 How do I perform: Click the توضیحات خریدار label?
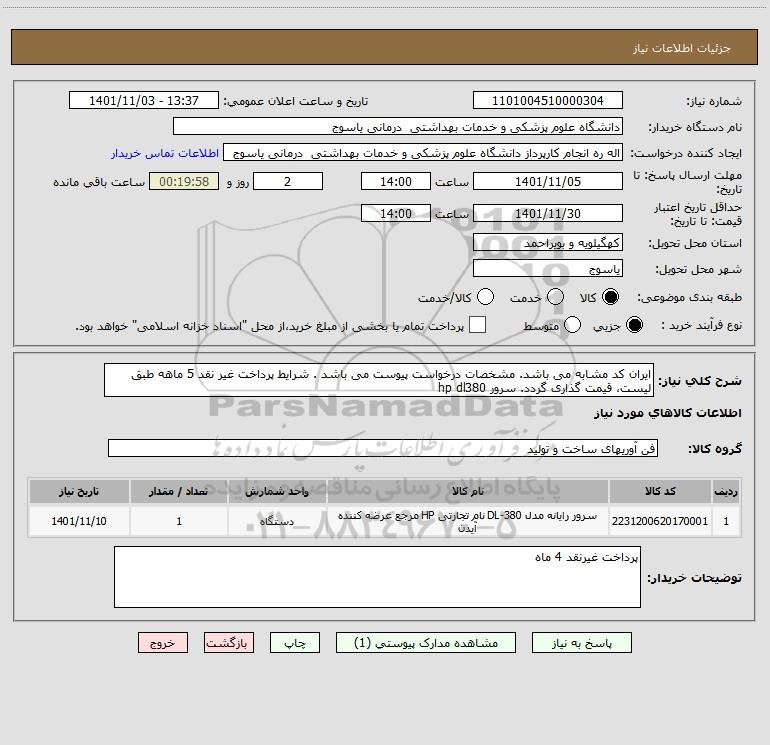pyautogui.click(x=694, y=578)
